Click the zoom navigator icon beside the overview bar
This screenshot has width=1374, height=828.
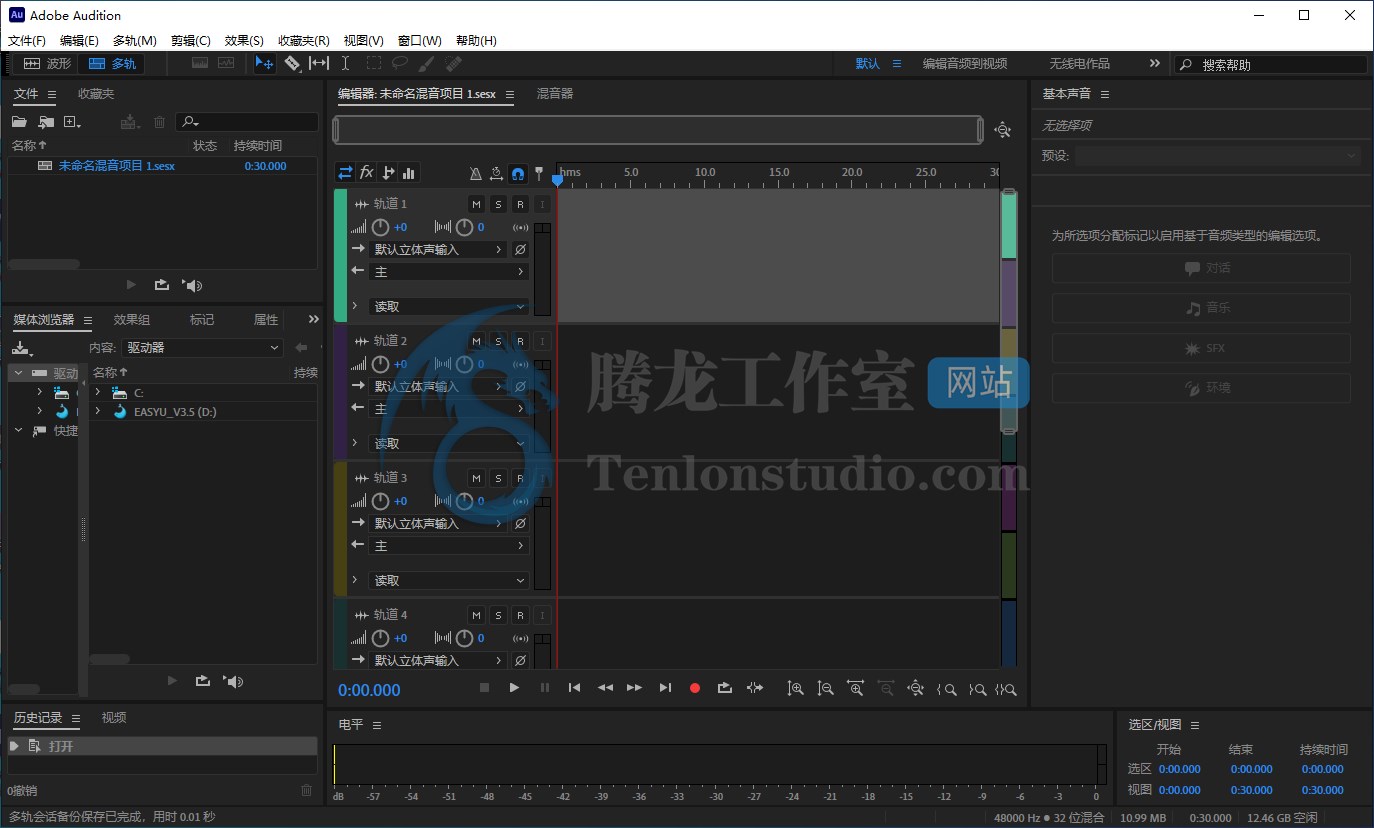coord(1003,130)
